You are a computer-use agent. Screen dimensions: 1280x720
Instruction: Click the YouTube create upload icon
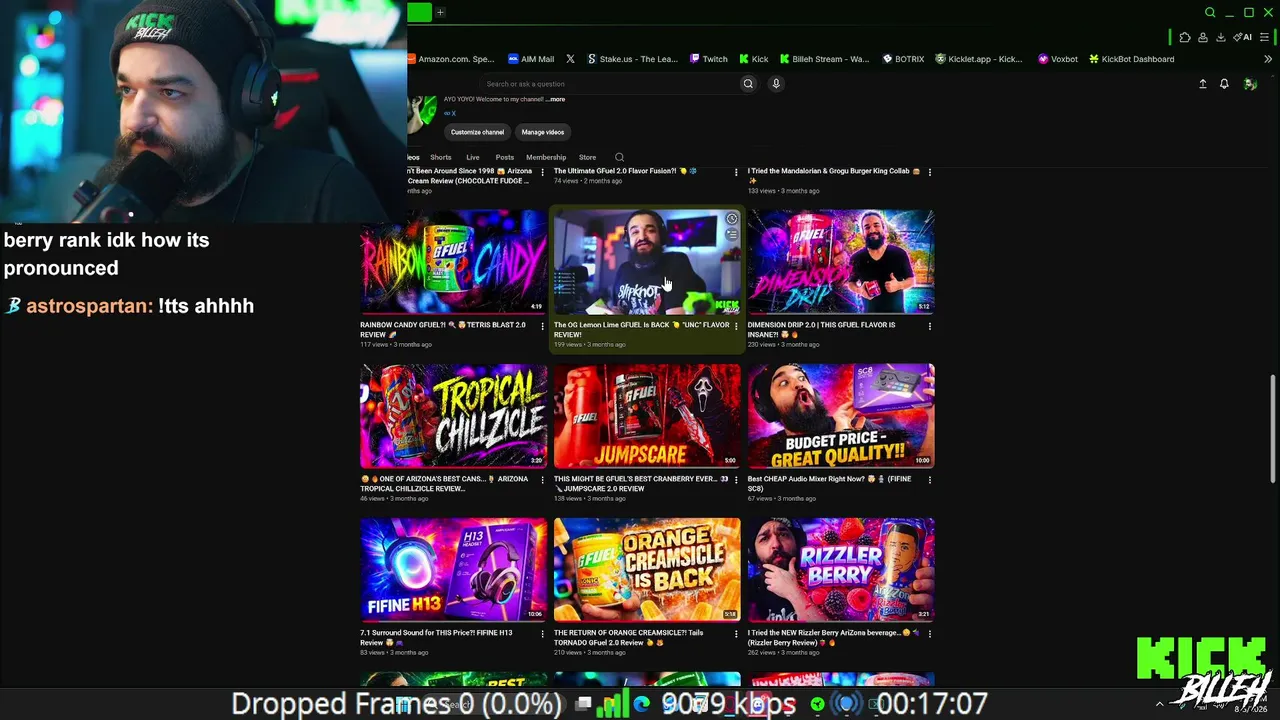1203,84
